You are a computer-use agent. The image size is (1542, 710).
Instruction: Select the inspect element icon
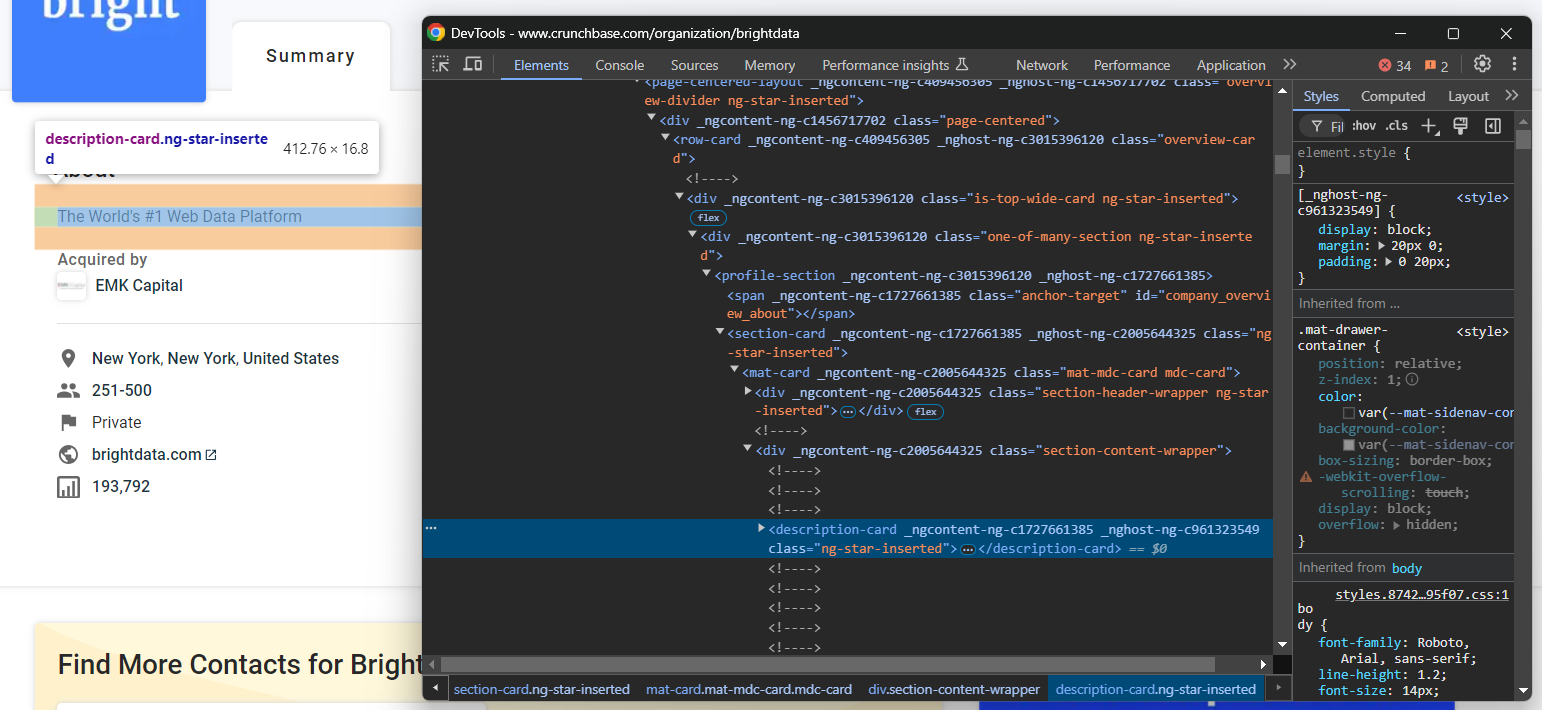pyautogui.click(x=440, y=63)
